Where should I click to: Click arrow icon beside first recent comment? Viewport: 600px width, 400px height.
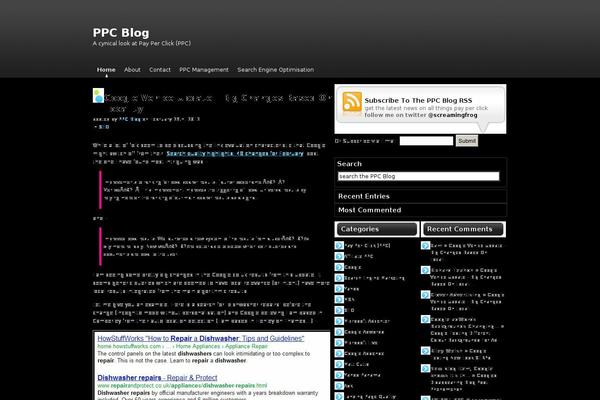coord(426,245)
